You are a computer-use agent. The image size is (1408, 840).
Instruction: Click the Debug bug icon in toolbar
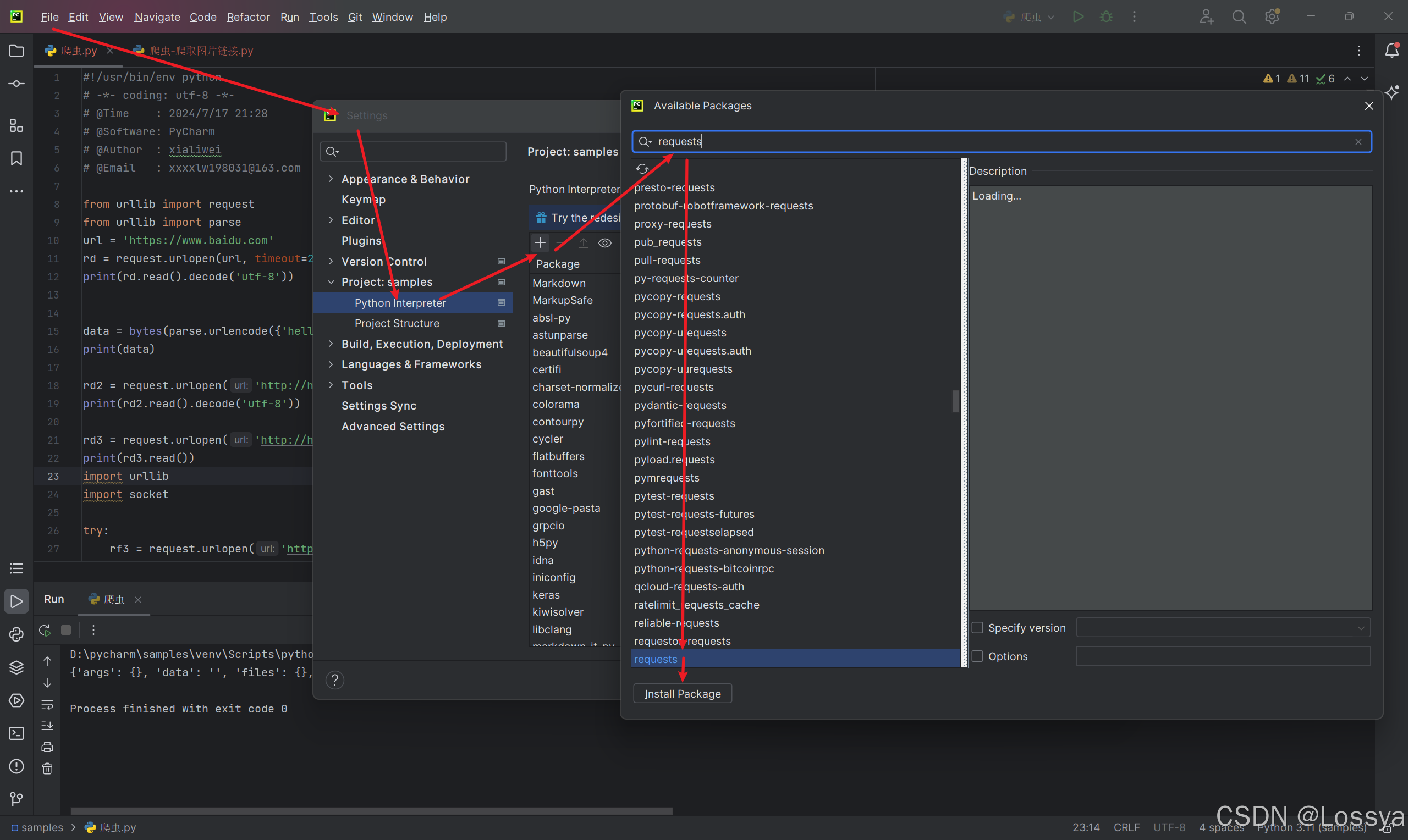[x=1106, y=17]
